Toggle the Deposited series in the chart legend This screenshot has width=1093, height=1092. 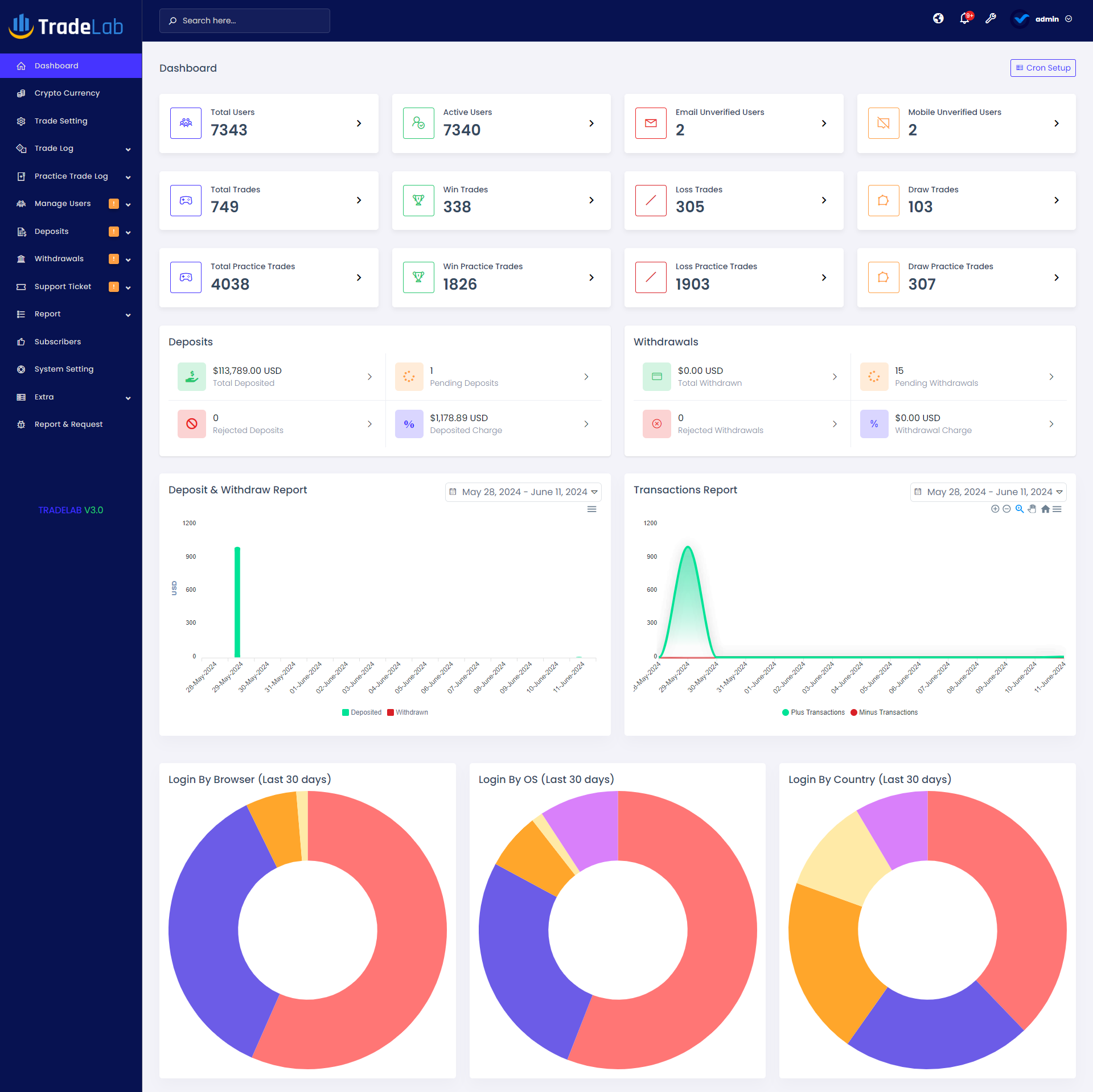coord(361,712)
